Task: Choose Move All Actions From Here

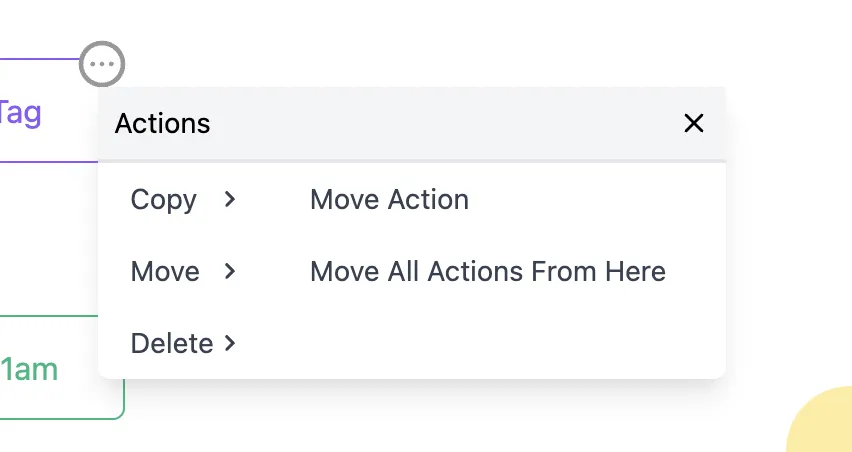Action: [x=487, y=271]
